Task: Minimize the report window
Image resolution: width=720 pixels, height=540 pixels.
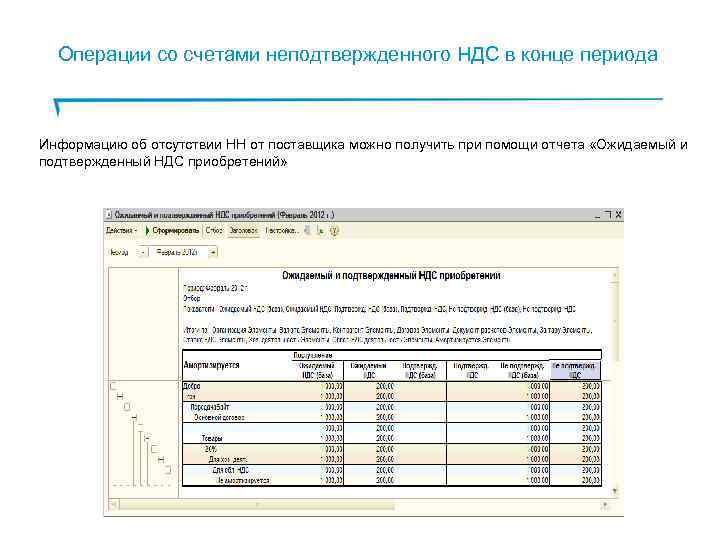Action: (597, 215)
